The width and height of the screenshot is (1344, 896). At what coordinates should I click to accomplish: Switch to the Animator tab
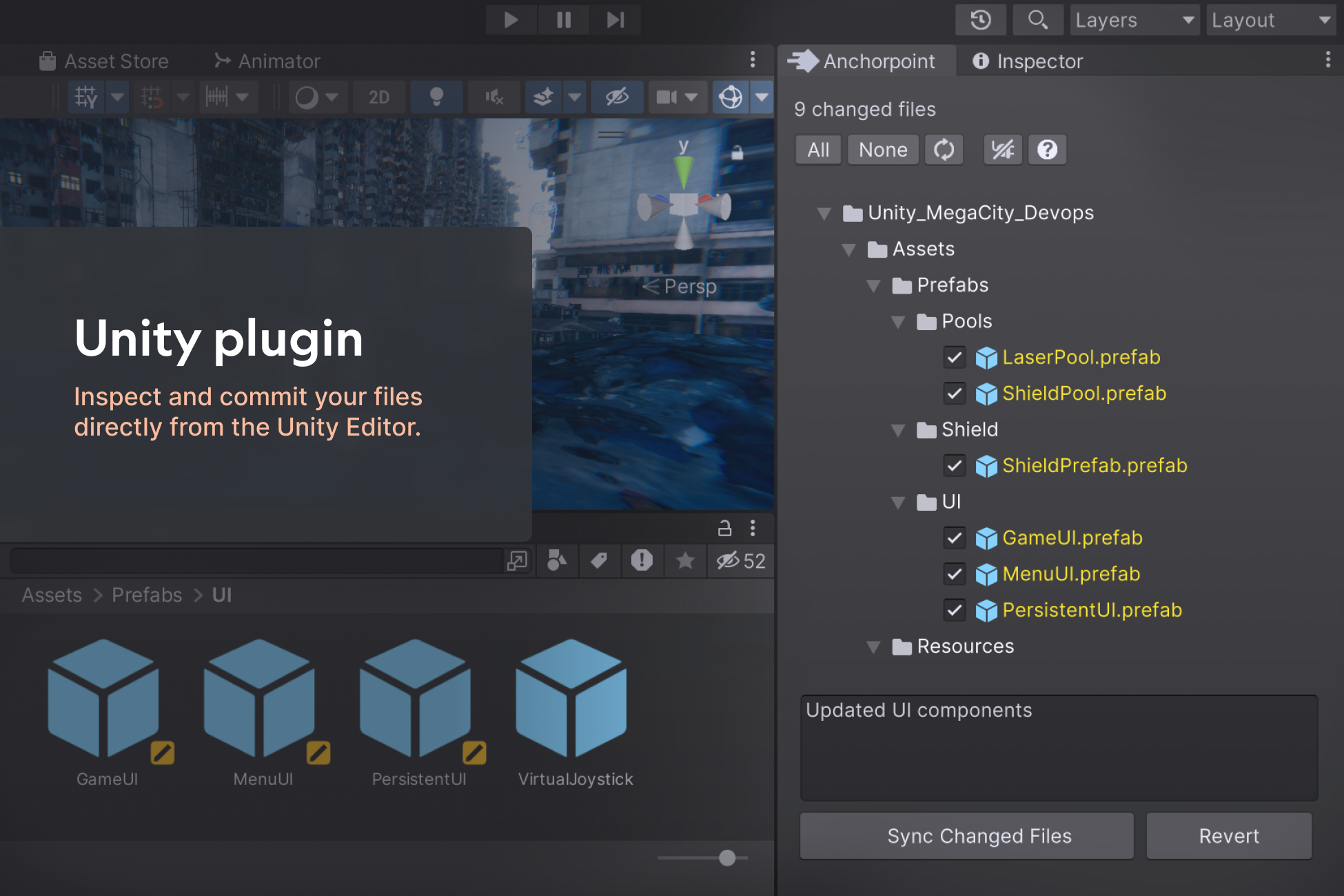tap(267, 61)
